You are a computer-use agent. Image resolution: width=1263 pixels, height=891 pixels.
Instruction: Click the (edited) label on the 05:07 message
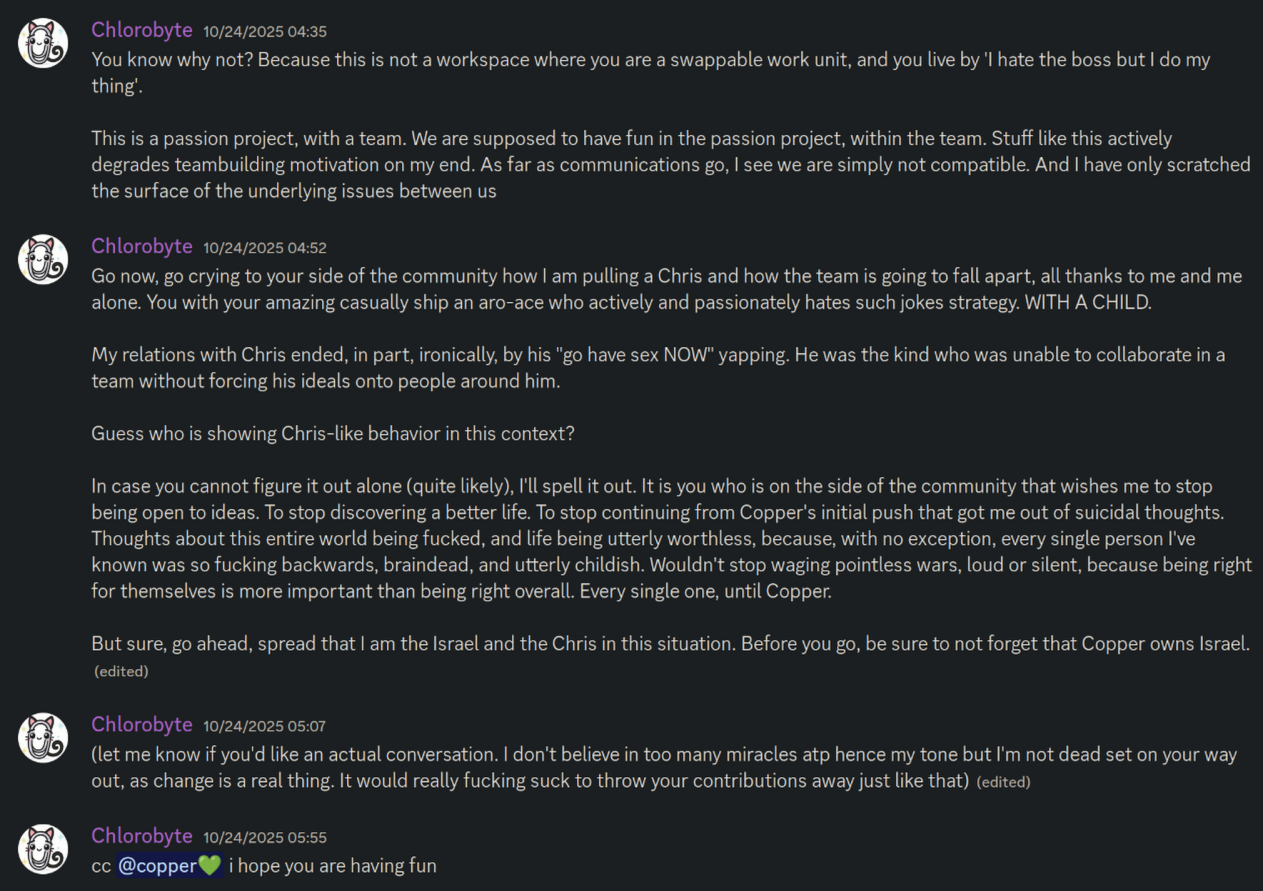(x=1003, y=782)
